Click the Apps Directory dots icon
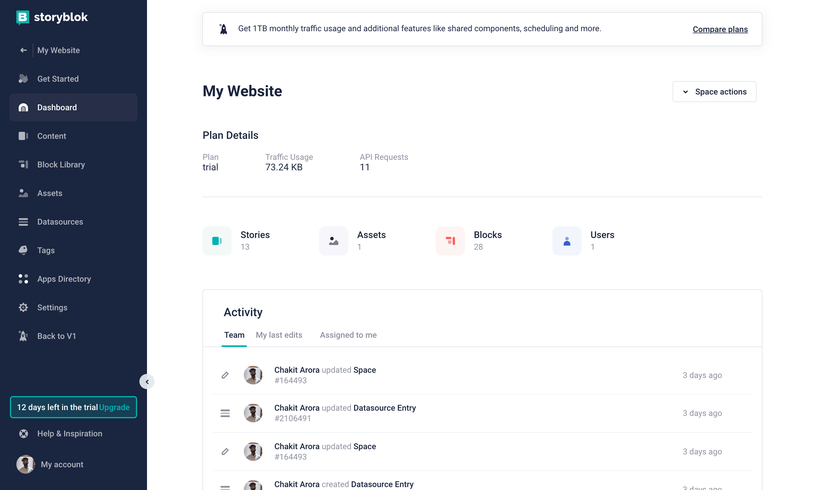This screenshot has width=840, height=490. tap(23, 279)
